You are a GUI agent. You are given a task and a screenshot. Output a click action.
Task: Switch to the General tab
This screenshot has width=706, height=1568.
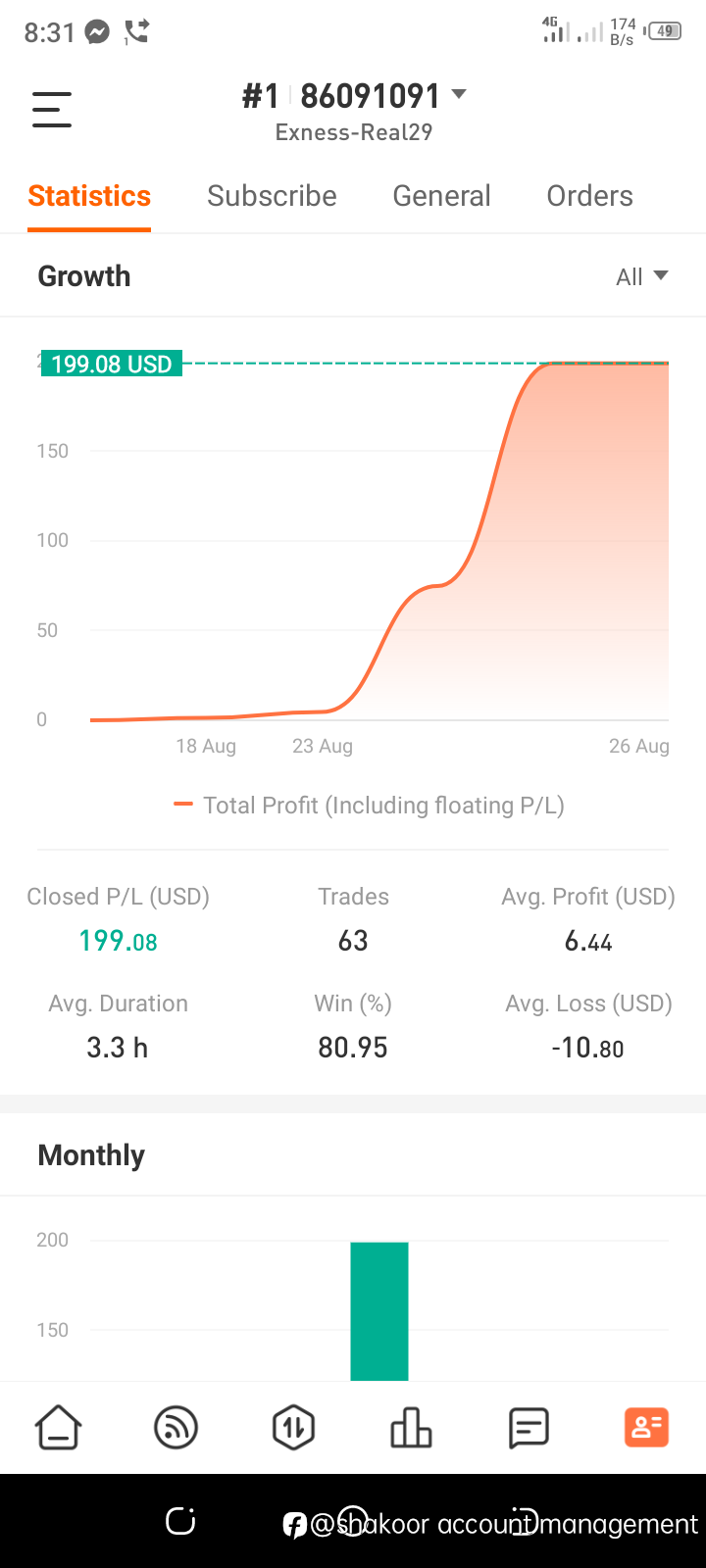click(441, 196)
